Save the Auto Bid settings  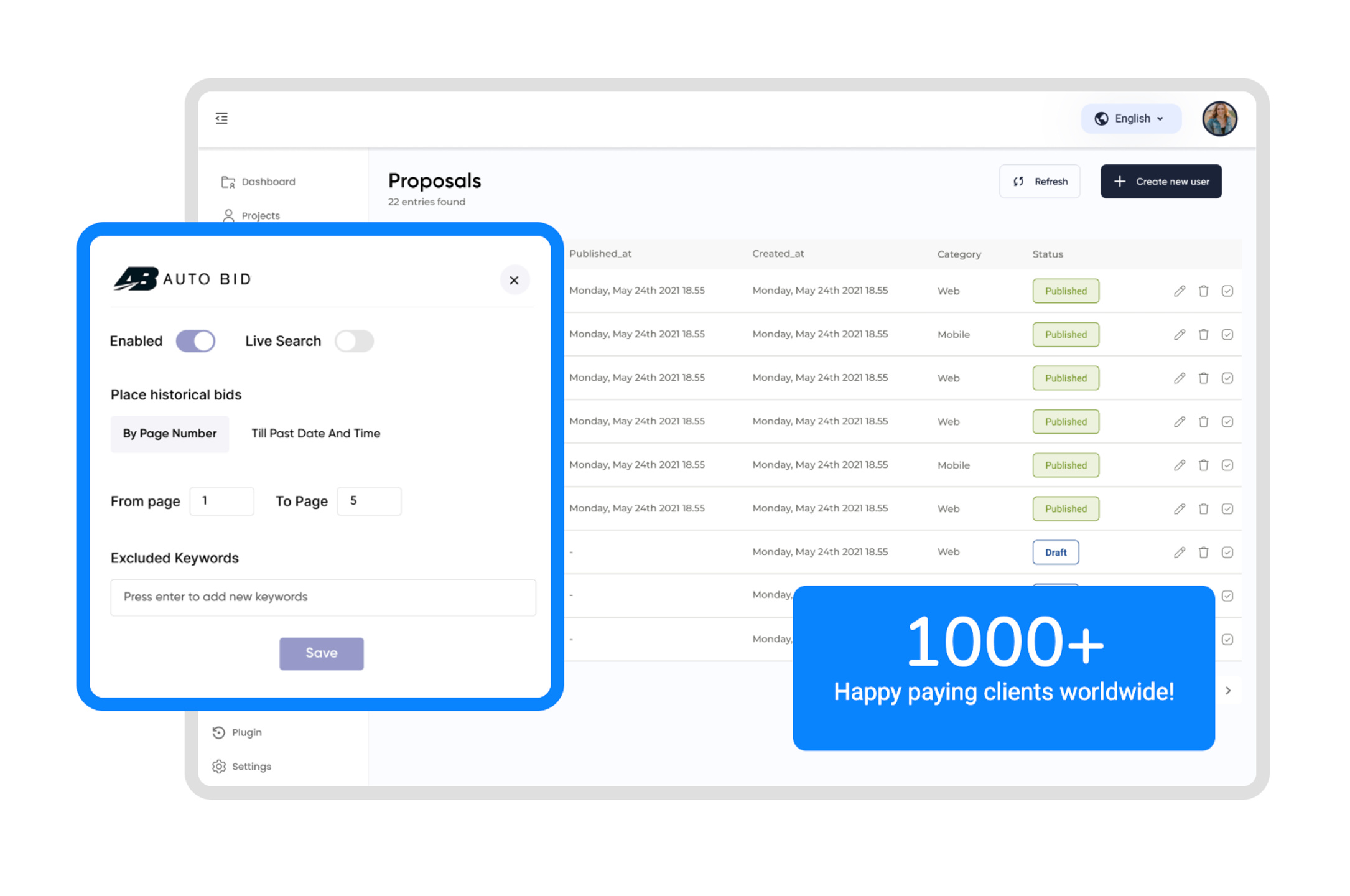pos(322,653)
